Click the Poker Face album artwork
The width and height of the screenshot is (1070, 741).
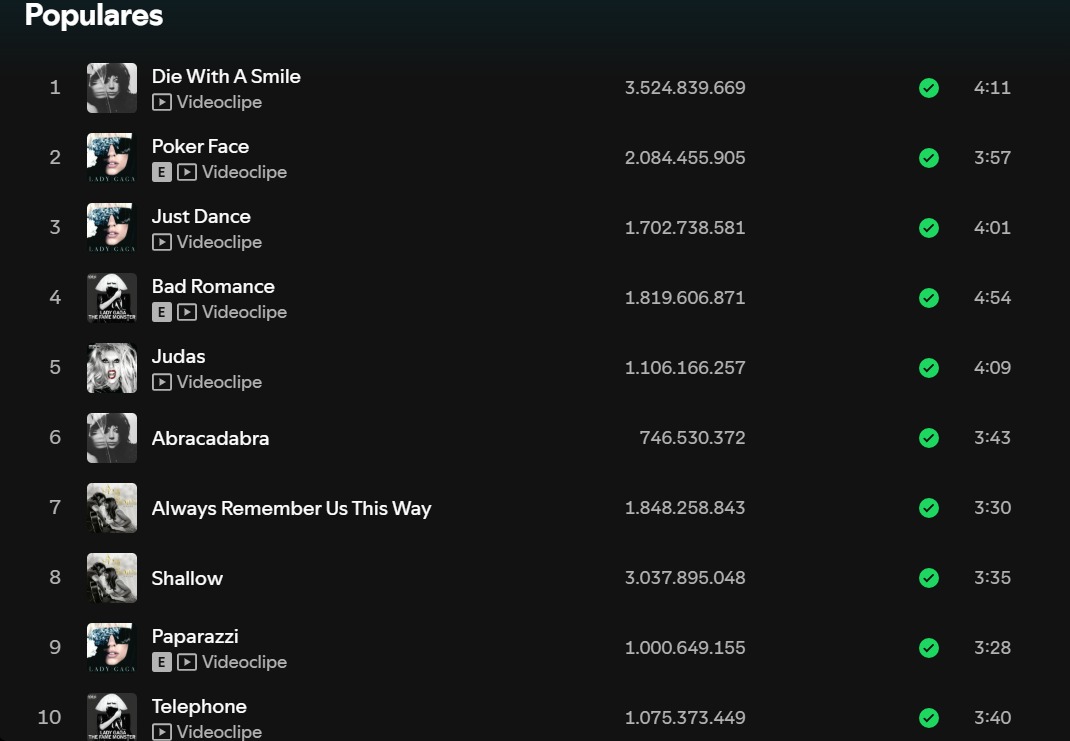(112, 158)
